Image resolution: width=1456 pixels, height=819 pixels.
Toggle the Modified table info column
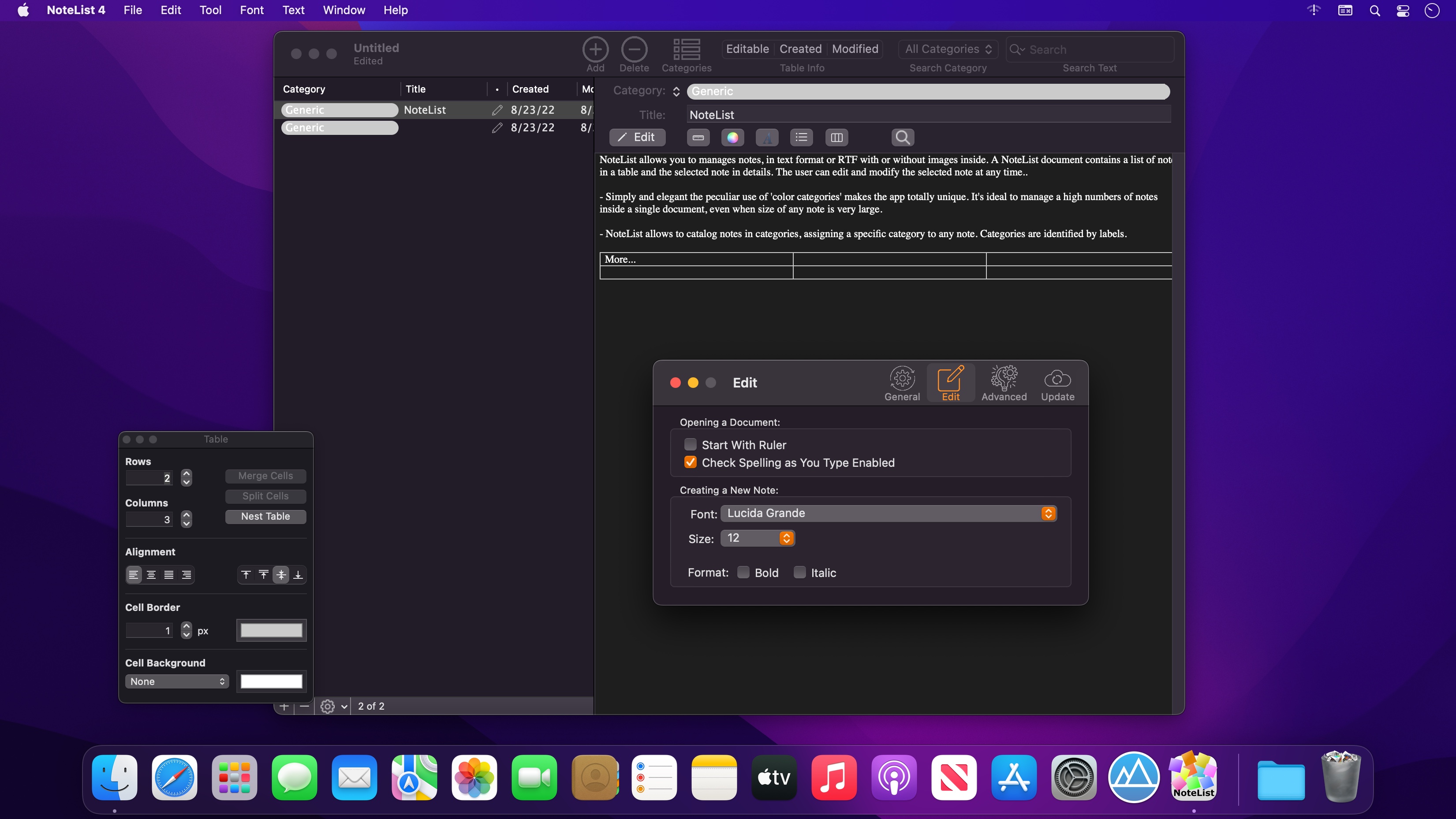[855, 49]
